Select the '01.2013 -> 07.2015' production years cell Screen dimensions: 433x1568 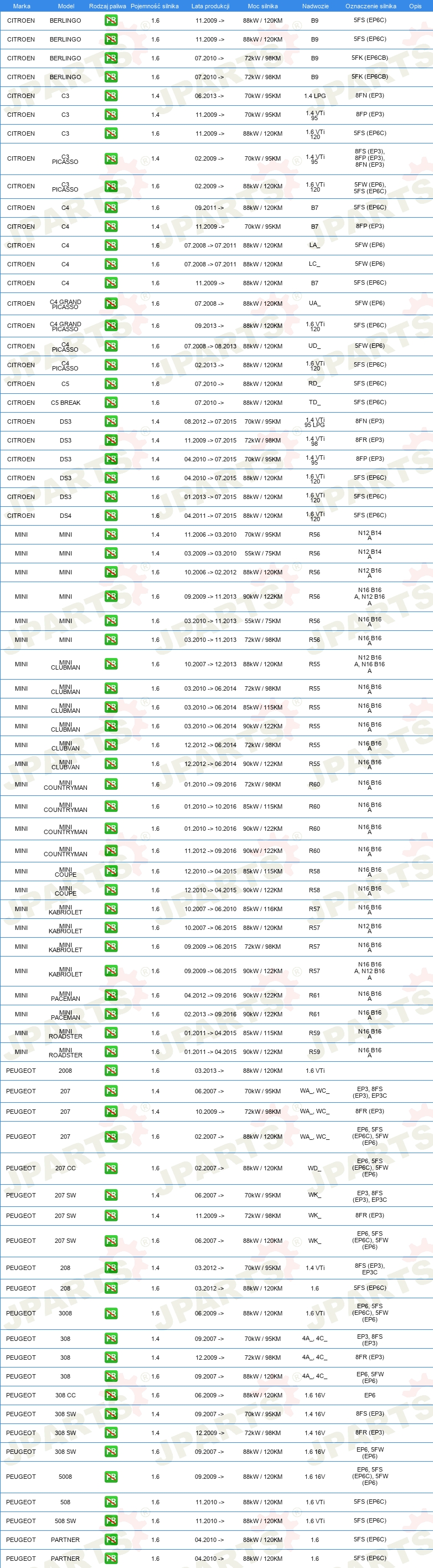(x=210, y=497)
